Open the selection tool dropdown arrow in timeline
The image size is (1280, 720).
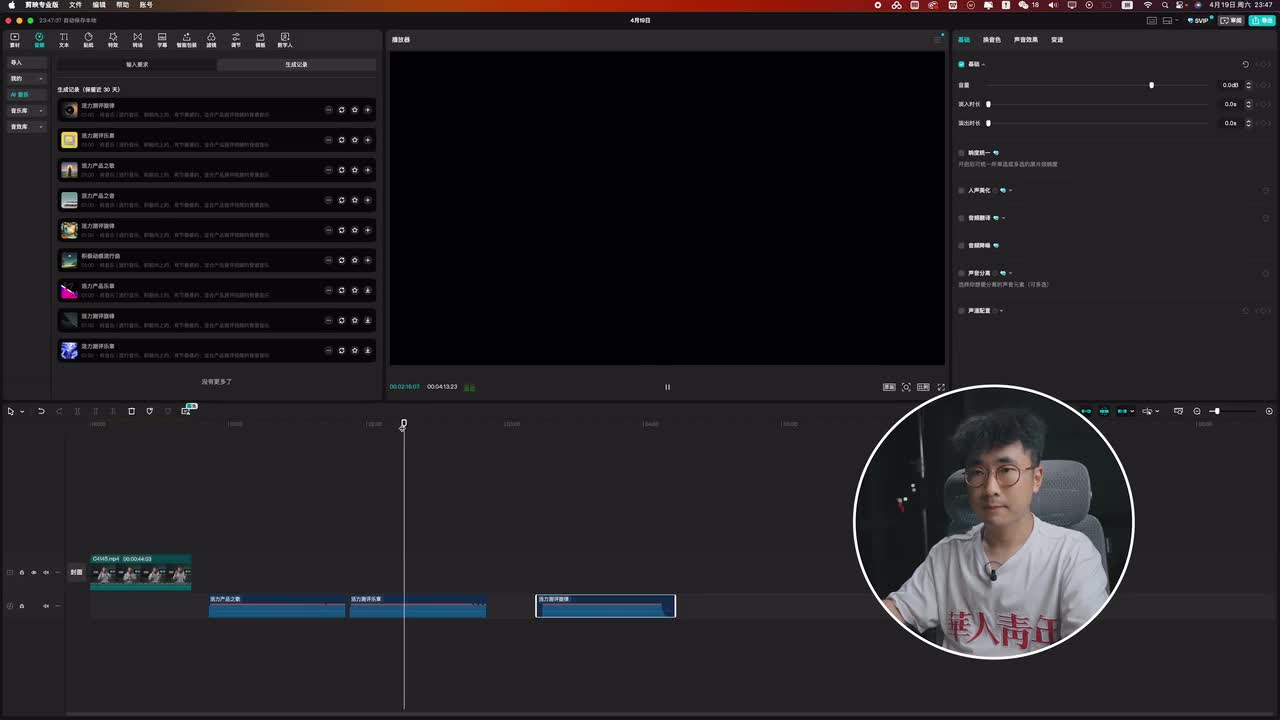coord(22,412)
